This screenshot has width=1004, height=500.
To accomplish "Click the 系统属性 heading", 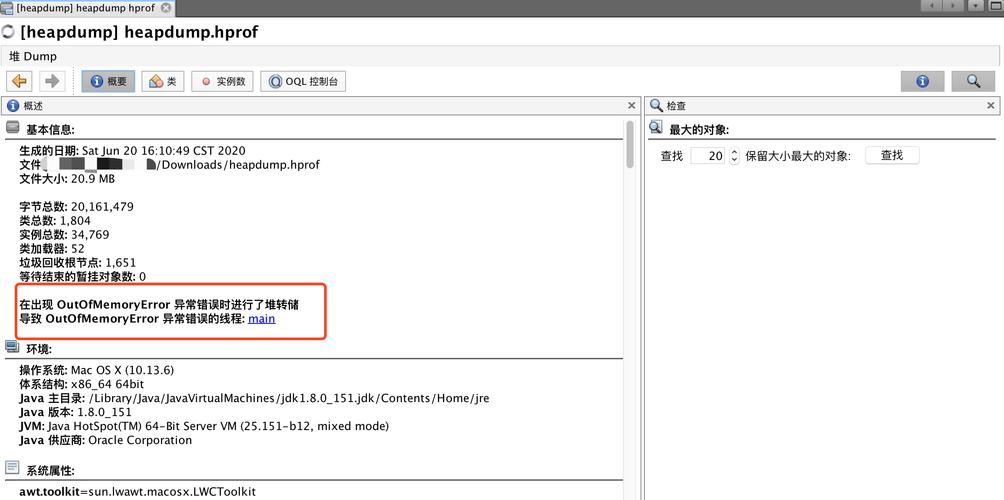I will (51, 471).
